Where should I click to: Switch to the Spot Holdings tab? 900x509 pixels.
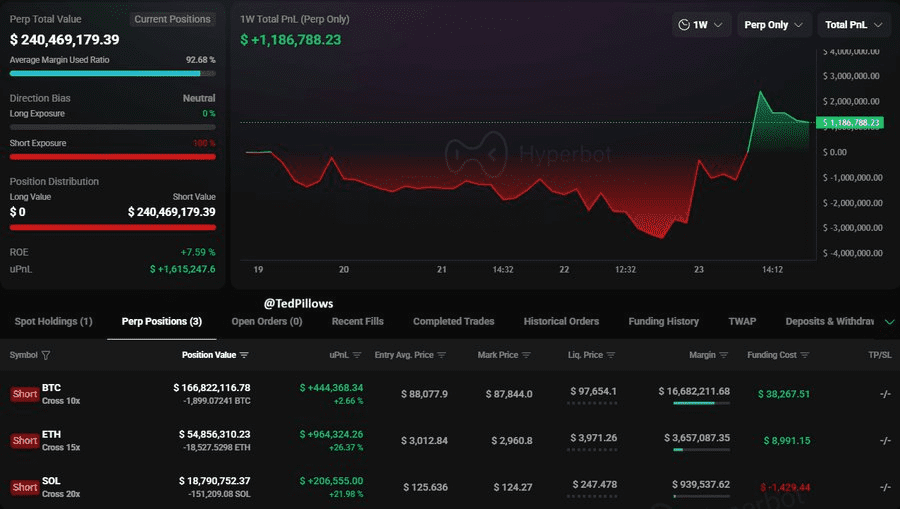[x=53, y=321]
